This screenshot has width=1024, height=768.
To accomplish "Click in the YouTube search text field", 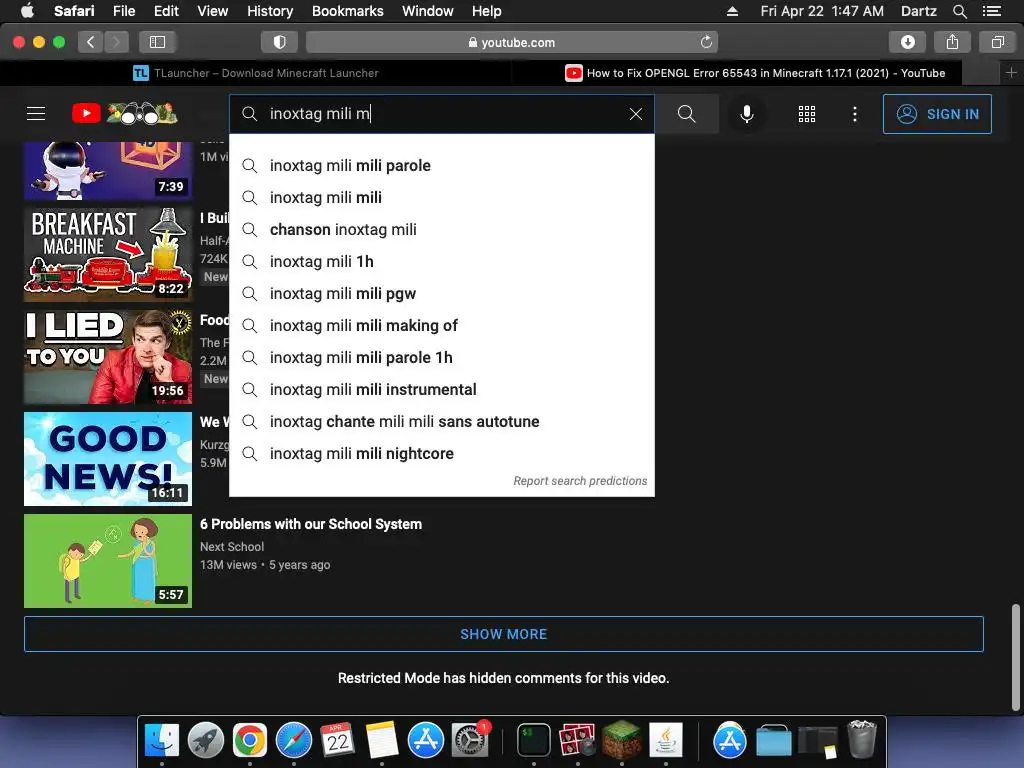I will [444, 114].
